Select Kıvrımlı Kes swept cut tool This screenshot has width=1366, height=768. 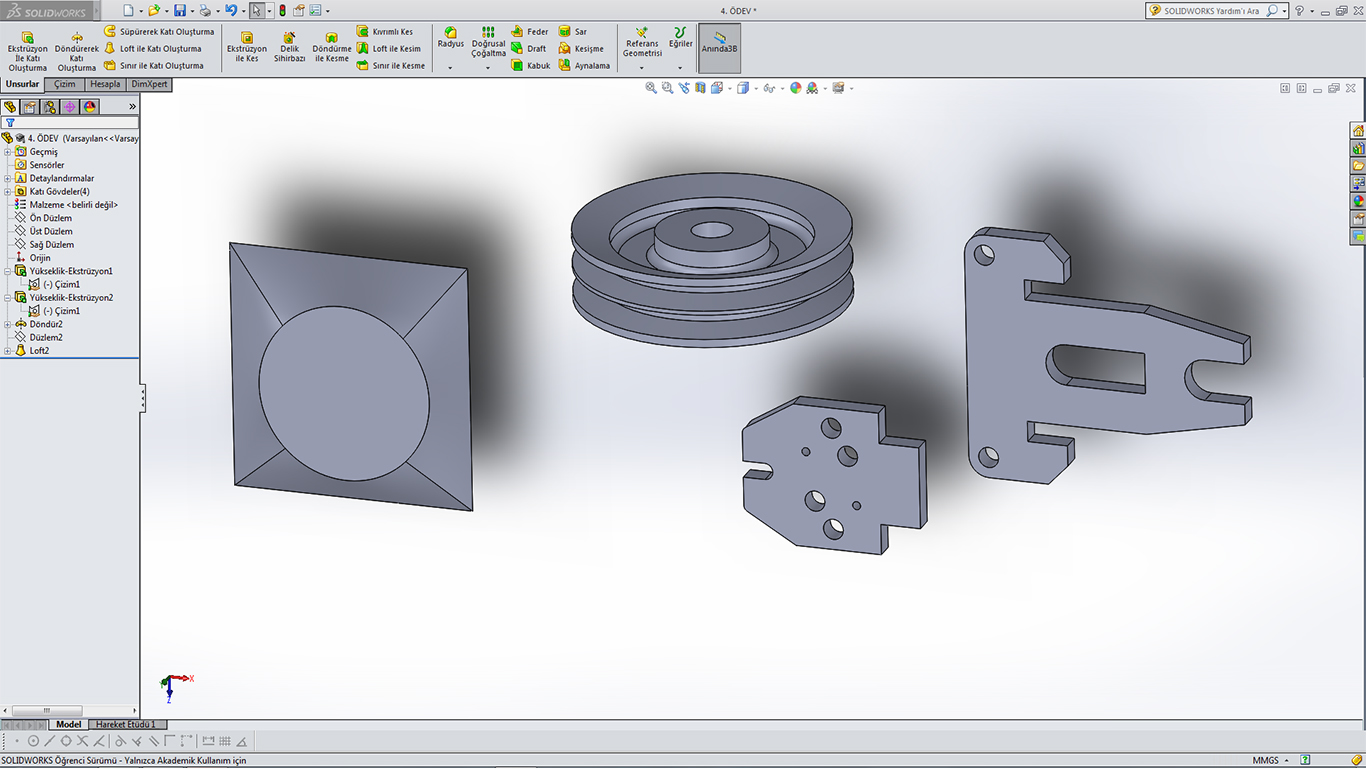pos(385,32)
